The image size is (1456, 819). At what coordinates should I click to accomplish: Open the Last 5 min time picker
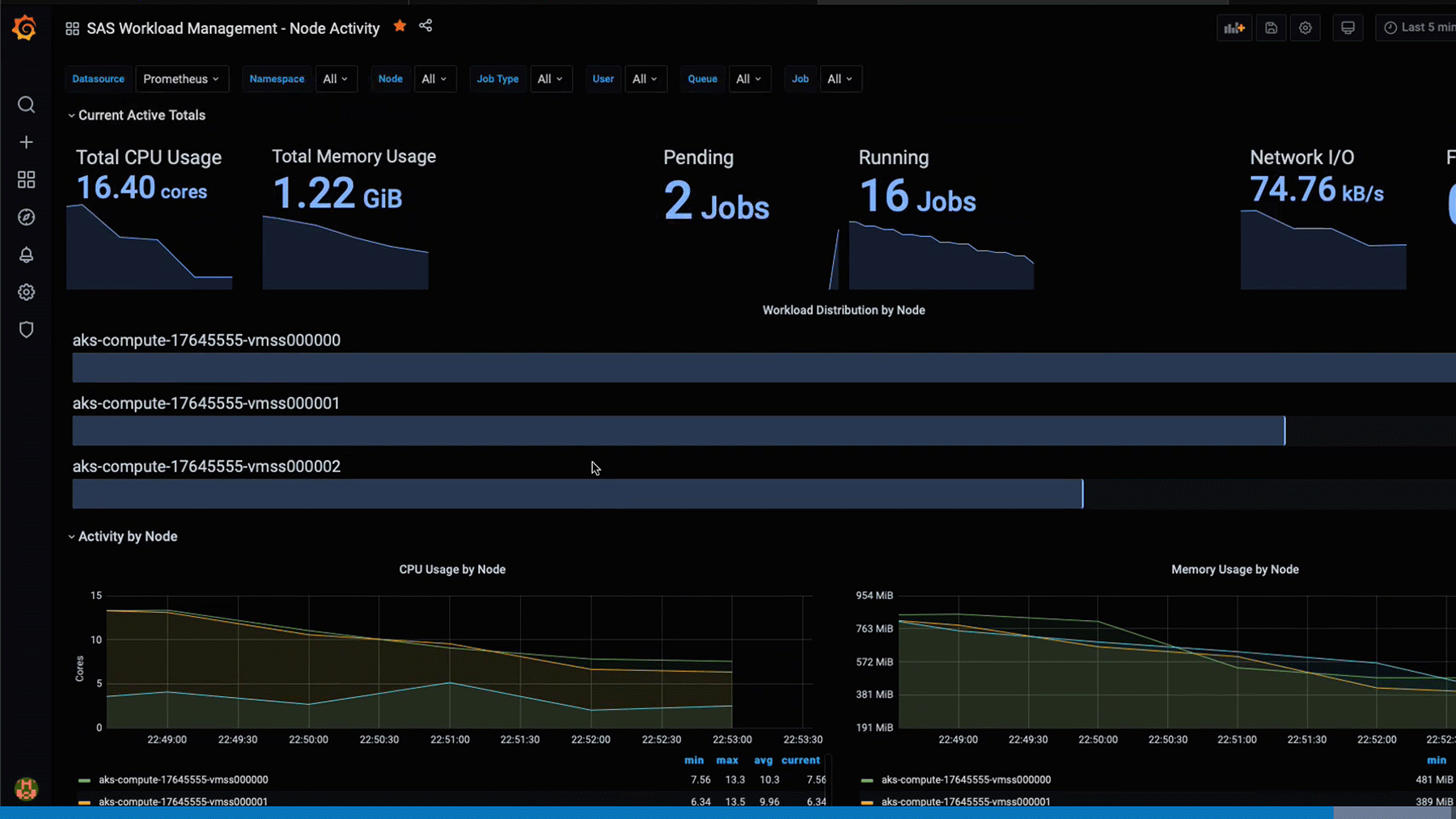pyautogui.click(x=1417, y=27)
